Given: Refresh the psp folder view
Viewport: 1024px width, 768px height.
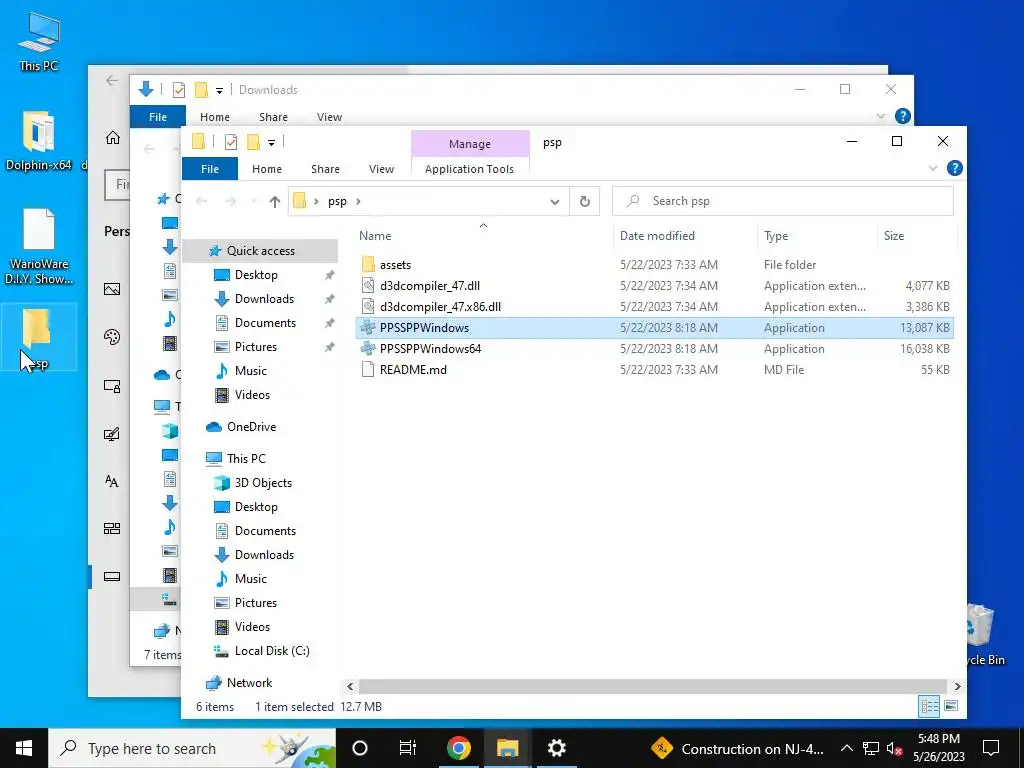Looking at the screenshot, I should tap(584, 202).
